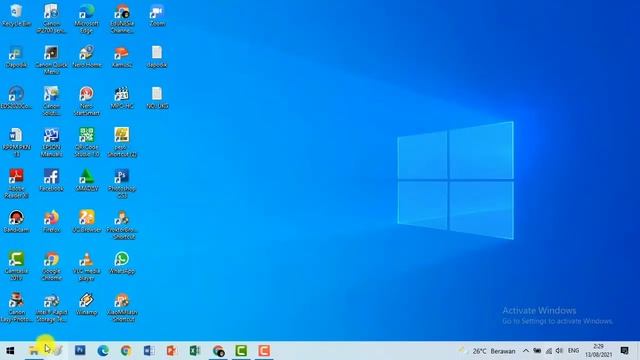
Task: Open Intel Rapid Storage shortcut
Action: (51, 307)
